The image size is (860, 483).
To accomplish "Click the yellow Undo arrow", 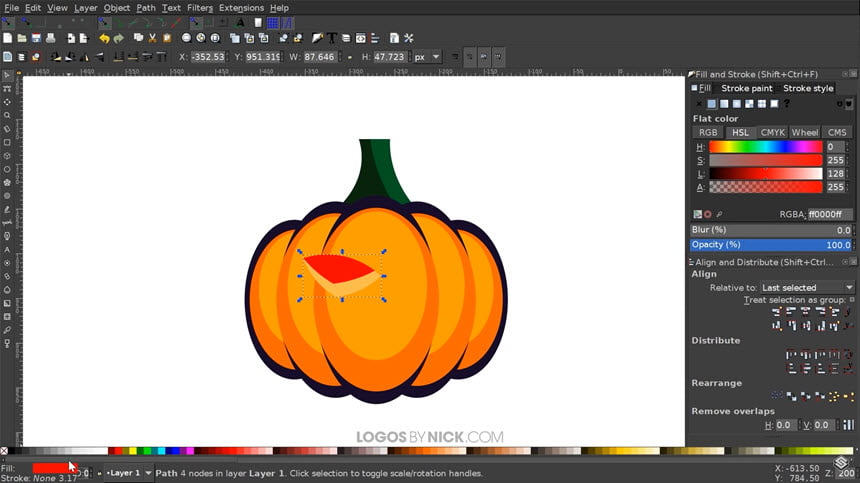I will (104, 38).
